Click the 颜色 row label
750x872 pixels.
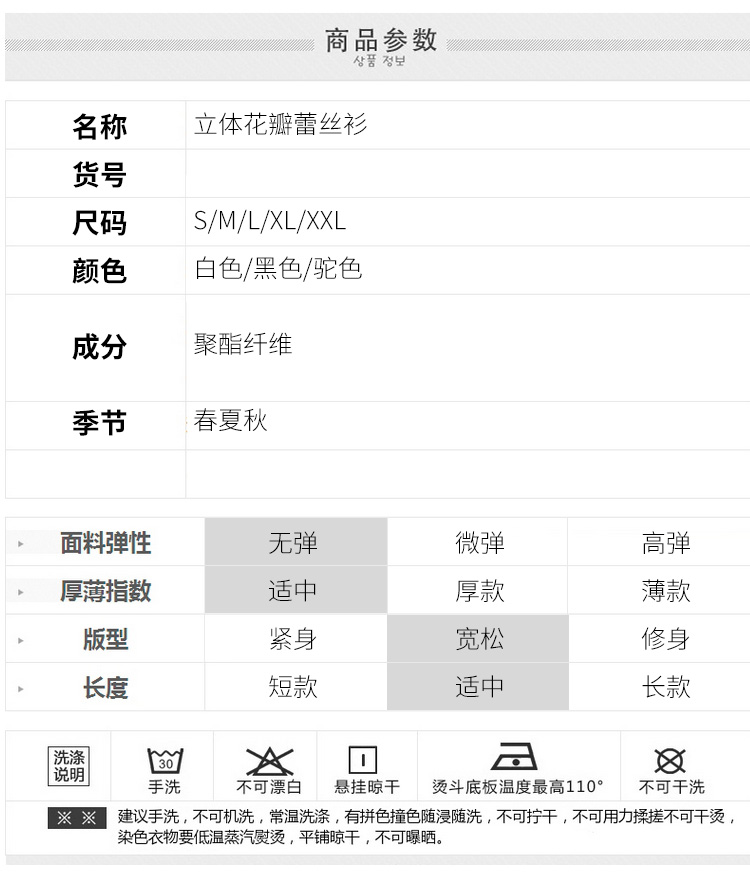100,271
